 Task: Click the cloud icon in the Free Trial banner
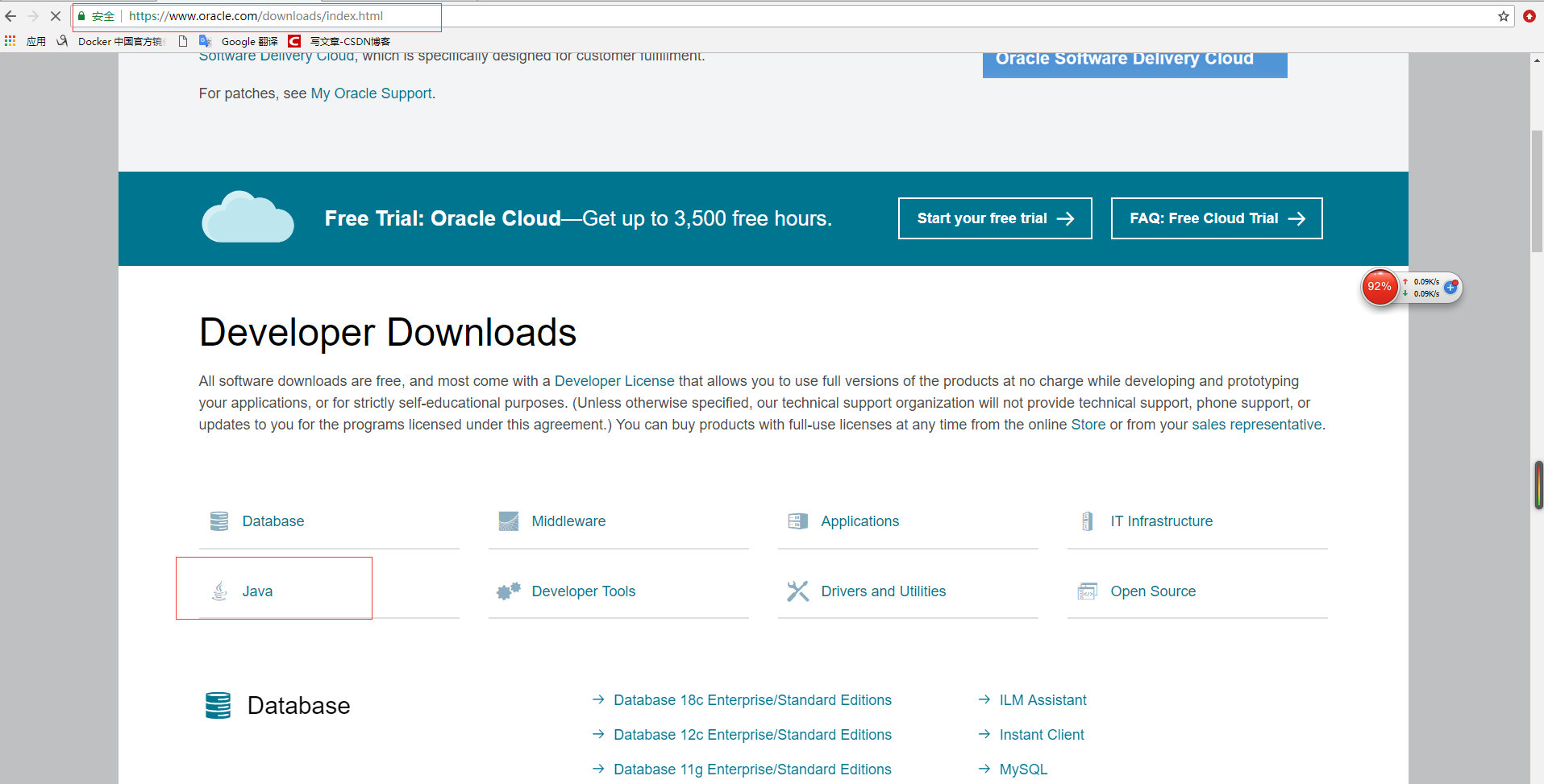pos(248,218)
